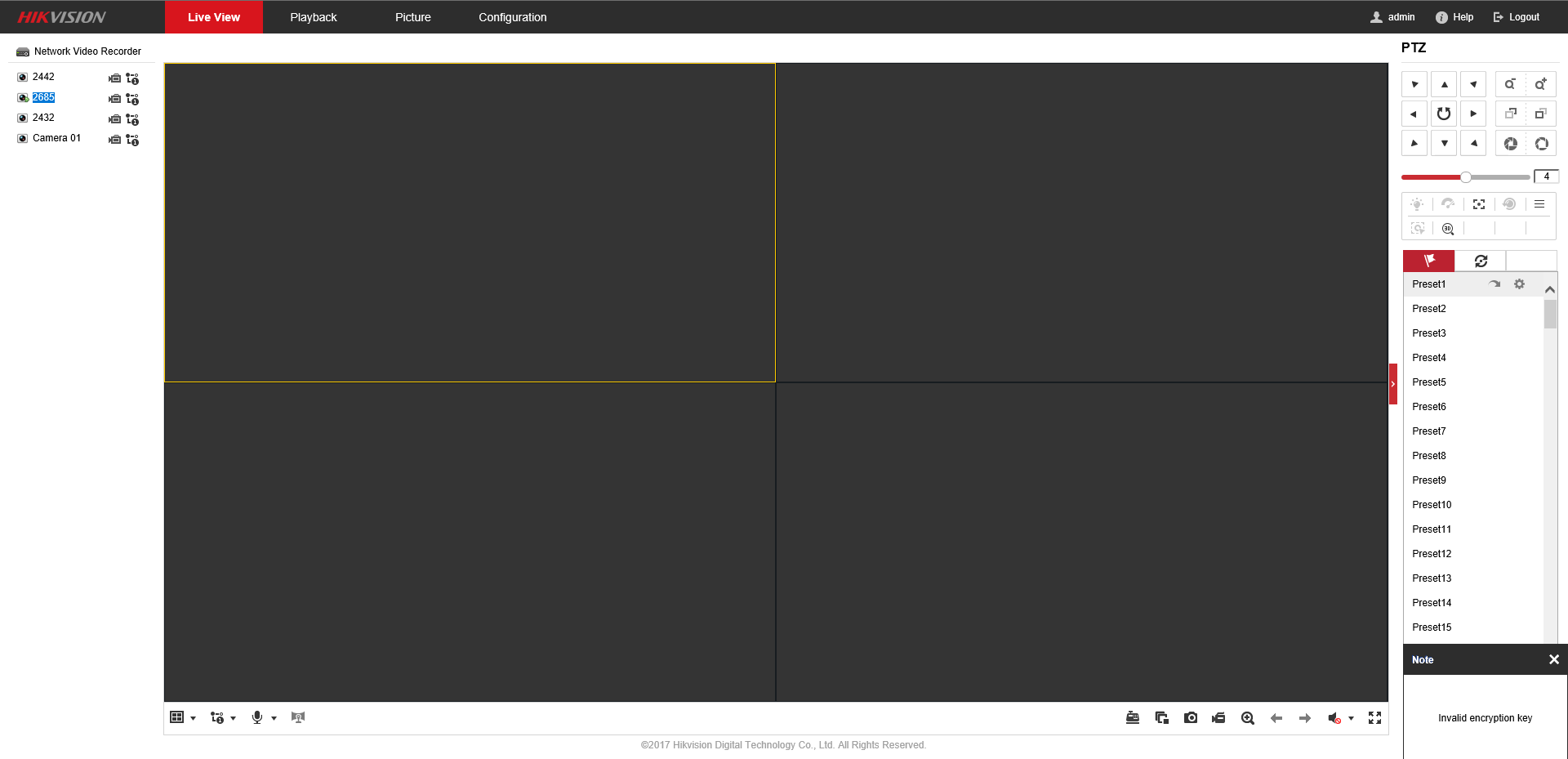Activate the 3D positioning tool

[1447, 229]
